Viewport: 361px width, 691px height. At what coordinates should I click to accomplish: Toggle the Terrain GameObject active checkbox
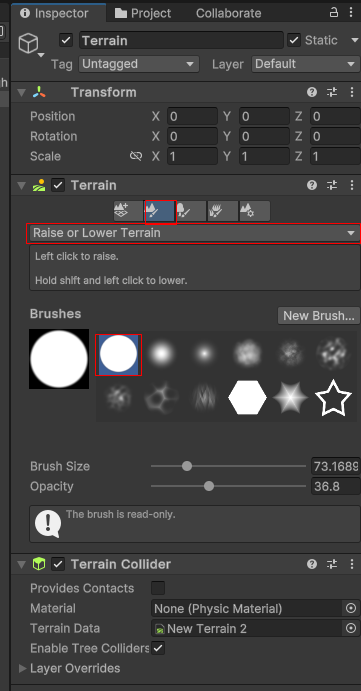coord(66,41)
